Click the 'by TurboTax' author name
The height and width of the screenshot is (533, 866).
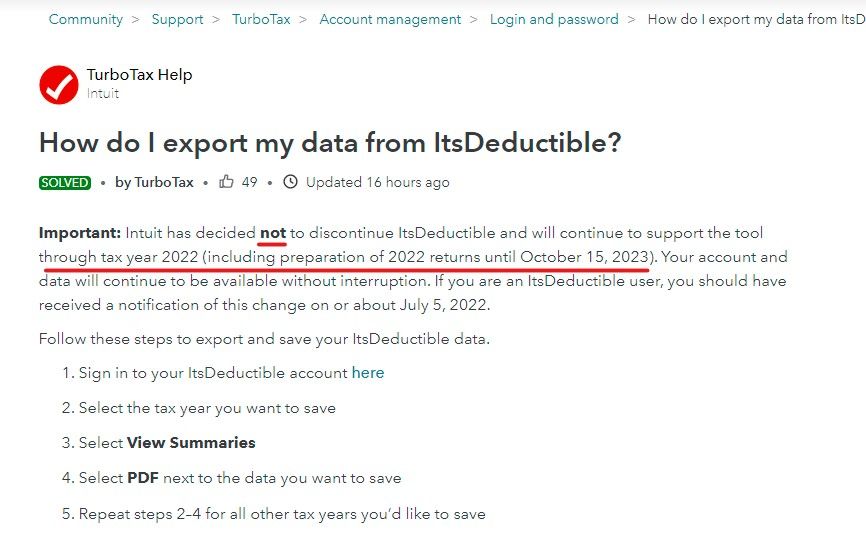click(x=154, y=182)
